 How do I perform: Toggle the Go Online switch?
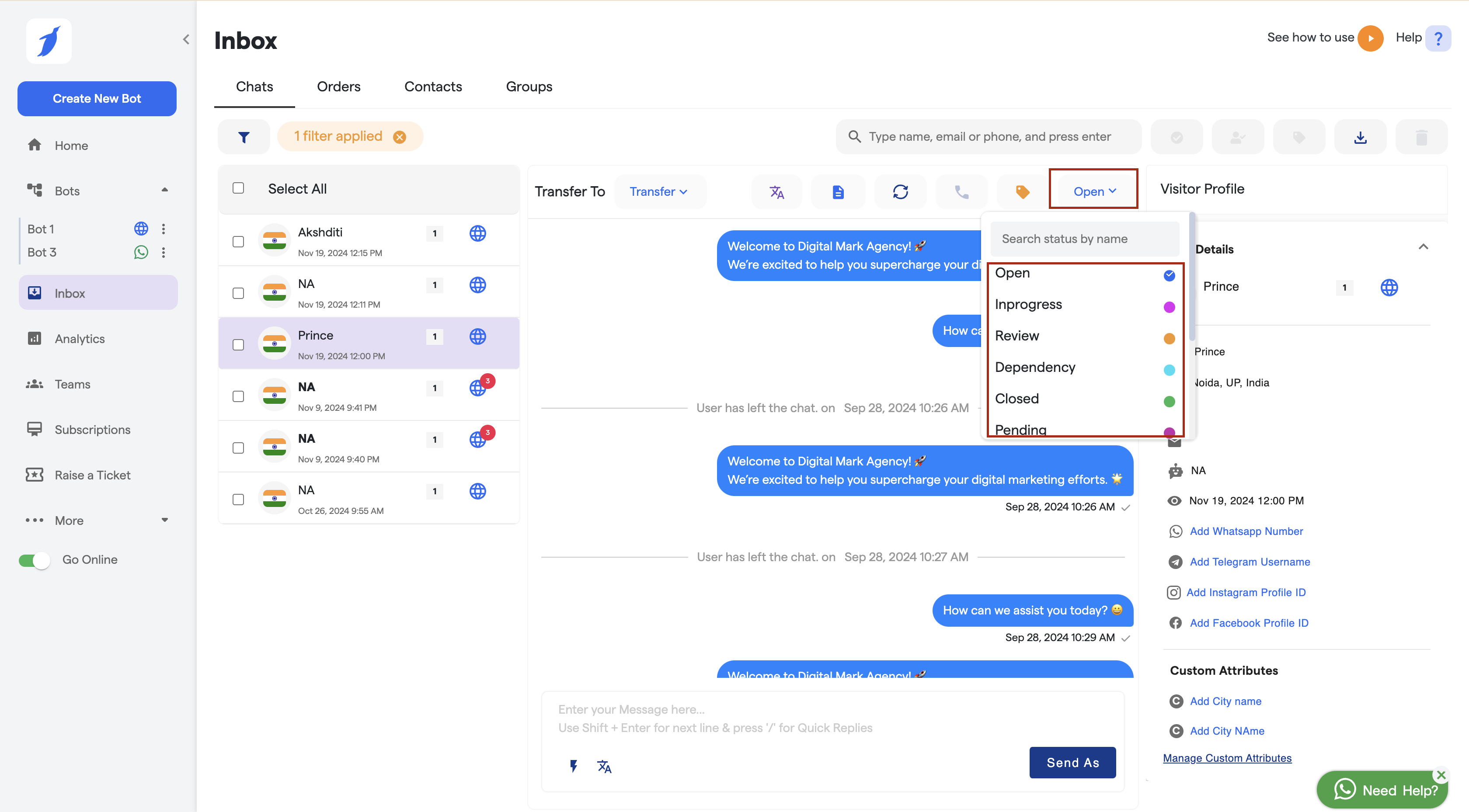click(x=34, y=560)
